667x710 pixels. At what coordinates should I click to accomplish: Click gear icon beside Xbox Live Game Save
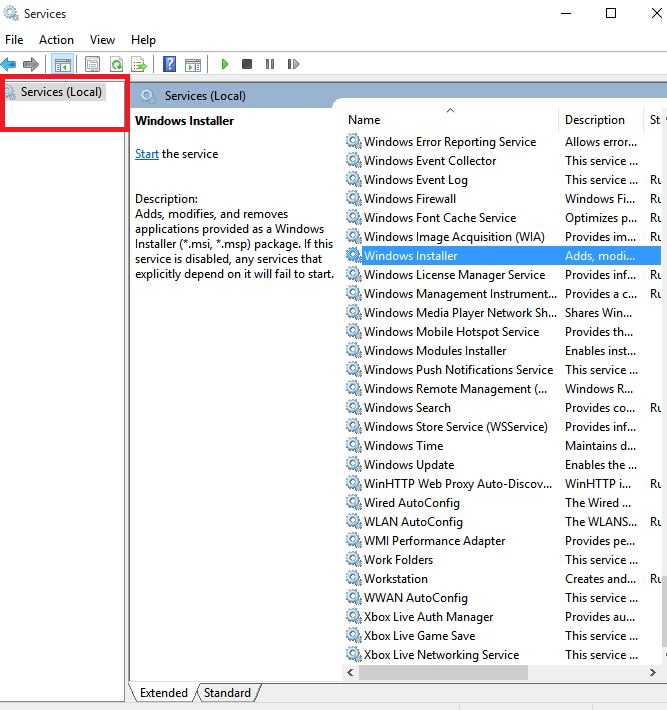point(354,635)
